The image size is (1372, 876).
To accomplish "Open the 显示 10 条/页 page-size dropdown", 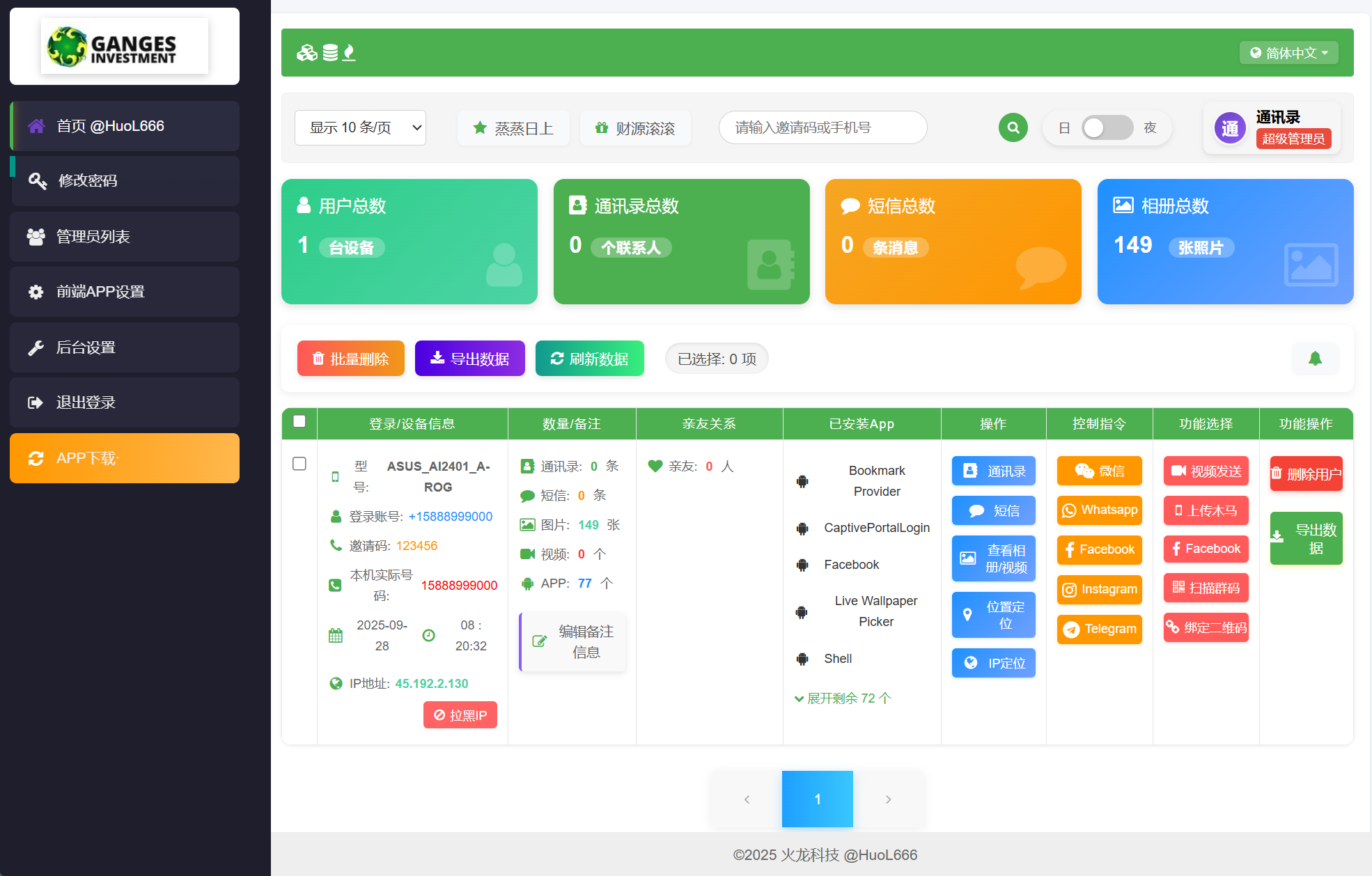I will [360, 127].
